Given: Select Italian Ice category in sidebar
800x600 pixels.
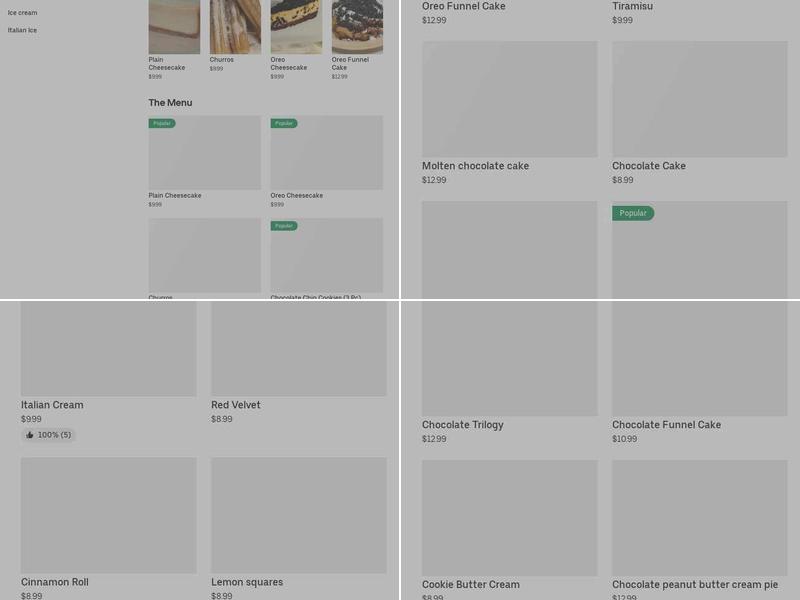Looking at the screenshot, I should (22, 30).
